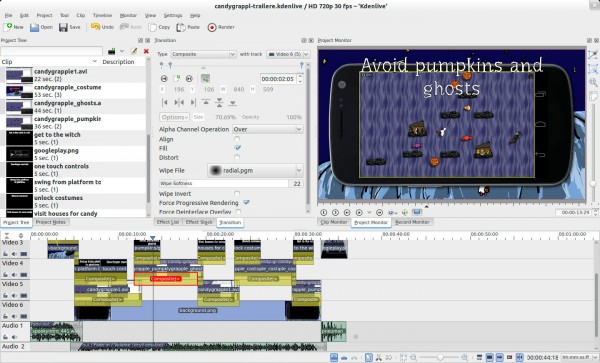Edit clip pencil icon in Project Tree
This screenshot has width=600, height=363.
[134, 51]
